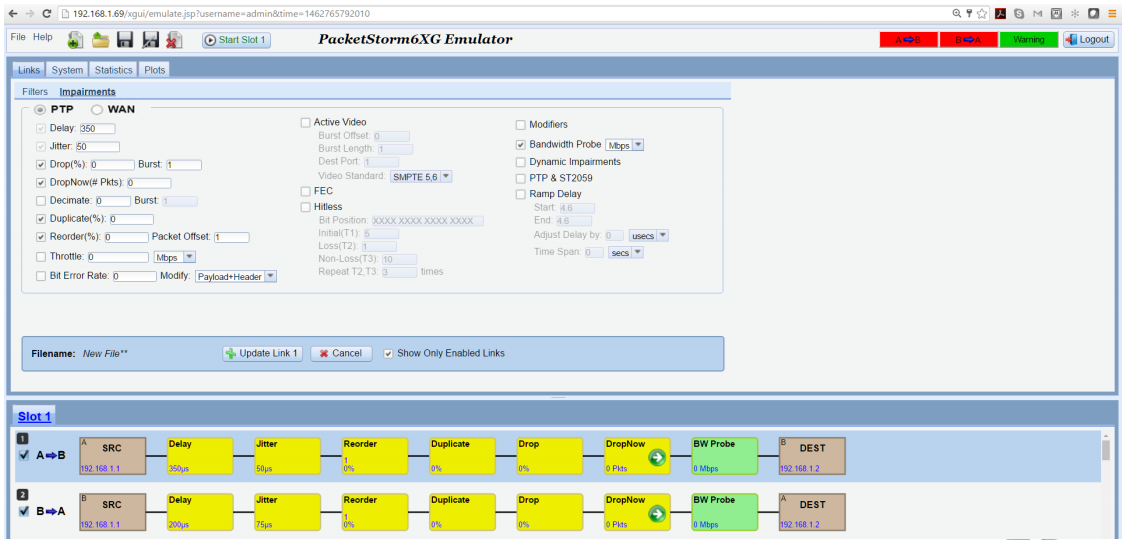This screenshot has width=1122, height=540.
Task: Click the shield extension icon
Action: (x=1093, y=14)
